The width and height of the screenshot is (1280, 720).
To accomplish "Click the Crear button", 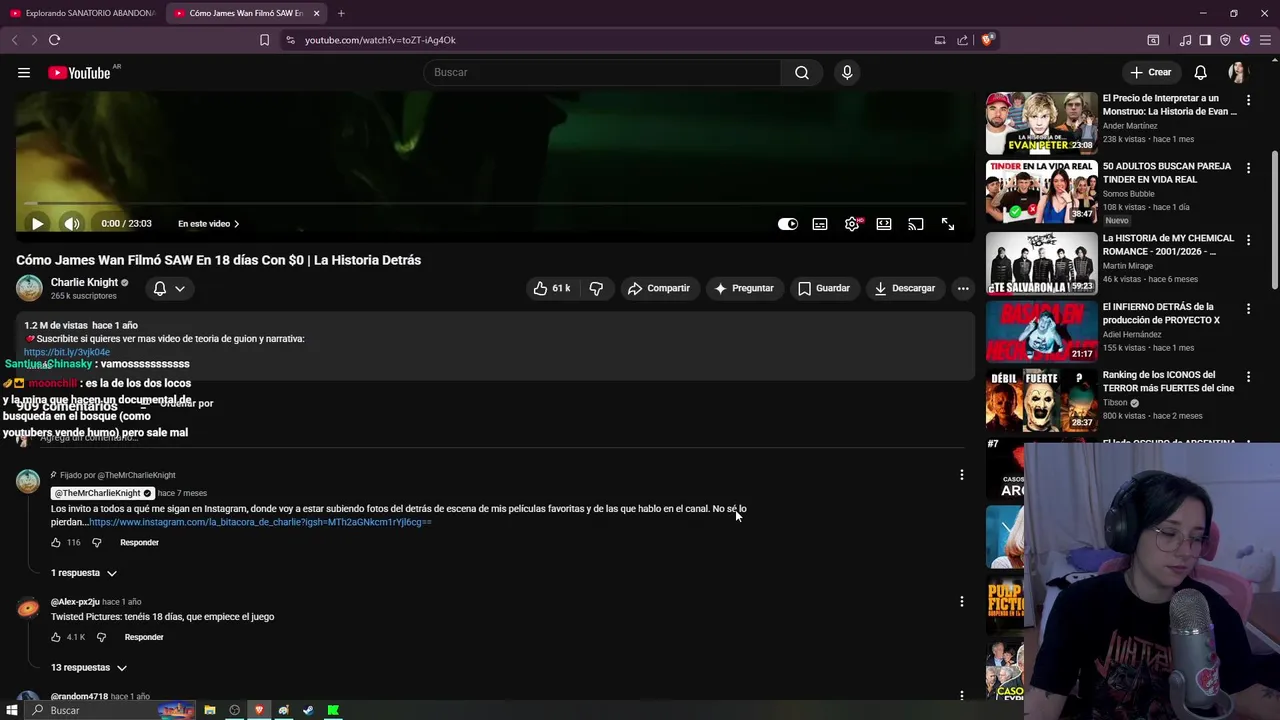I will (1150, 72).
